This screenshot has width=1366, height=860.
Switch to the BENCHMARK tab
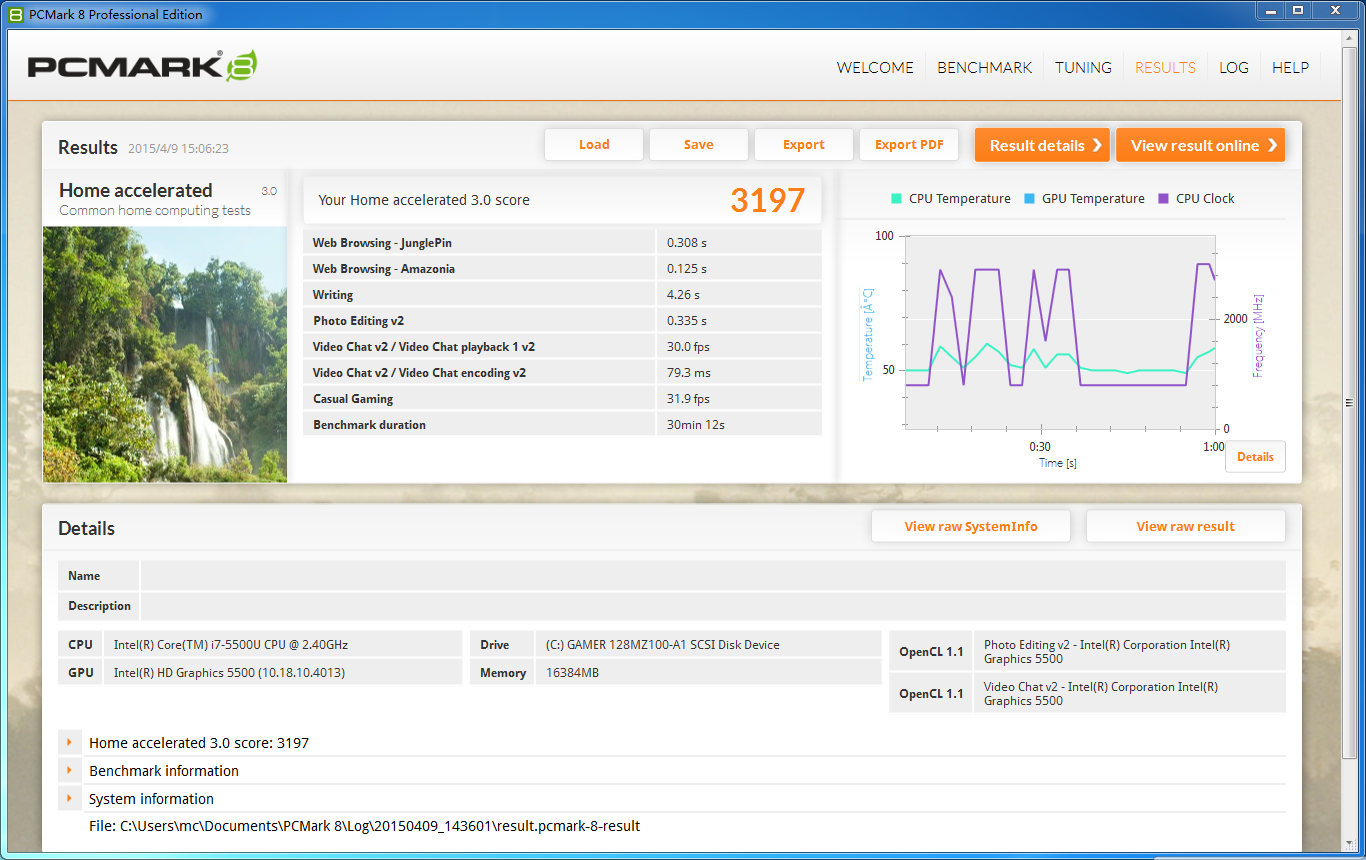pos(984,67)
